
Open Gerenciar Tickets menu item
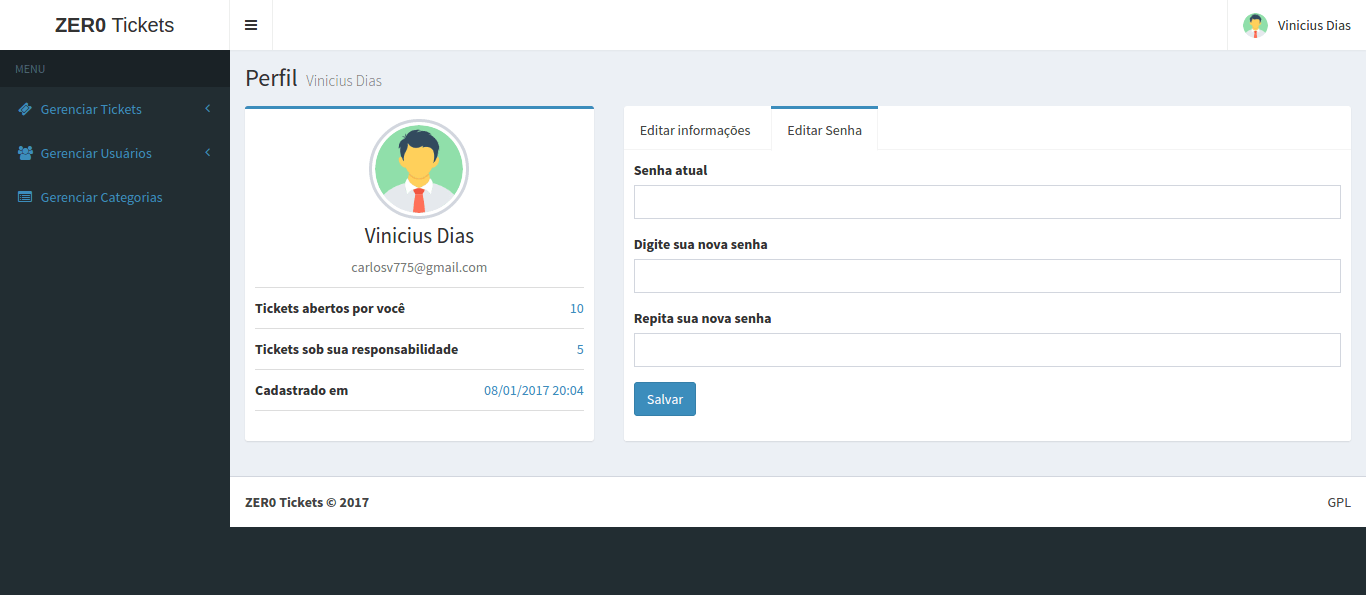115,109
